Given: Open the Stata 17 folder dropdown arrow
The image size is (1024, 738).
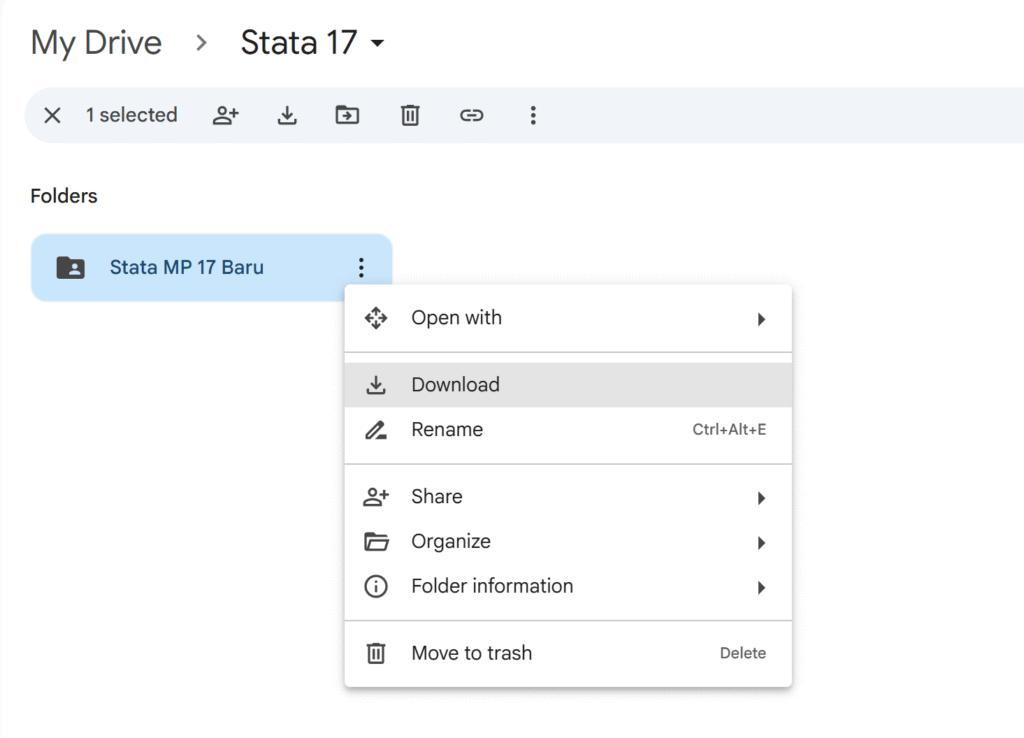Looking at the screenshot, I should pyautogui.click(x=377, y=44).
